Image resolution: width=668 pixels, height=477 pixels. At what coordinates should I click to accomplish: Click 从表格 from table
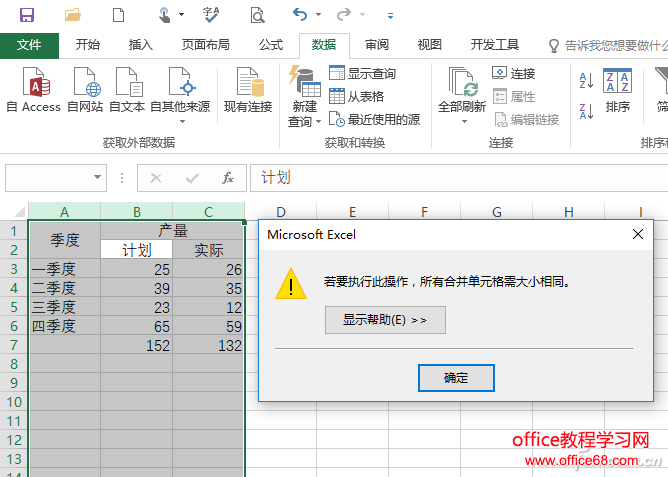coord(357,96)
